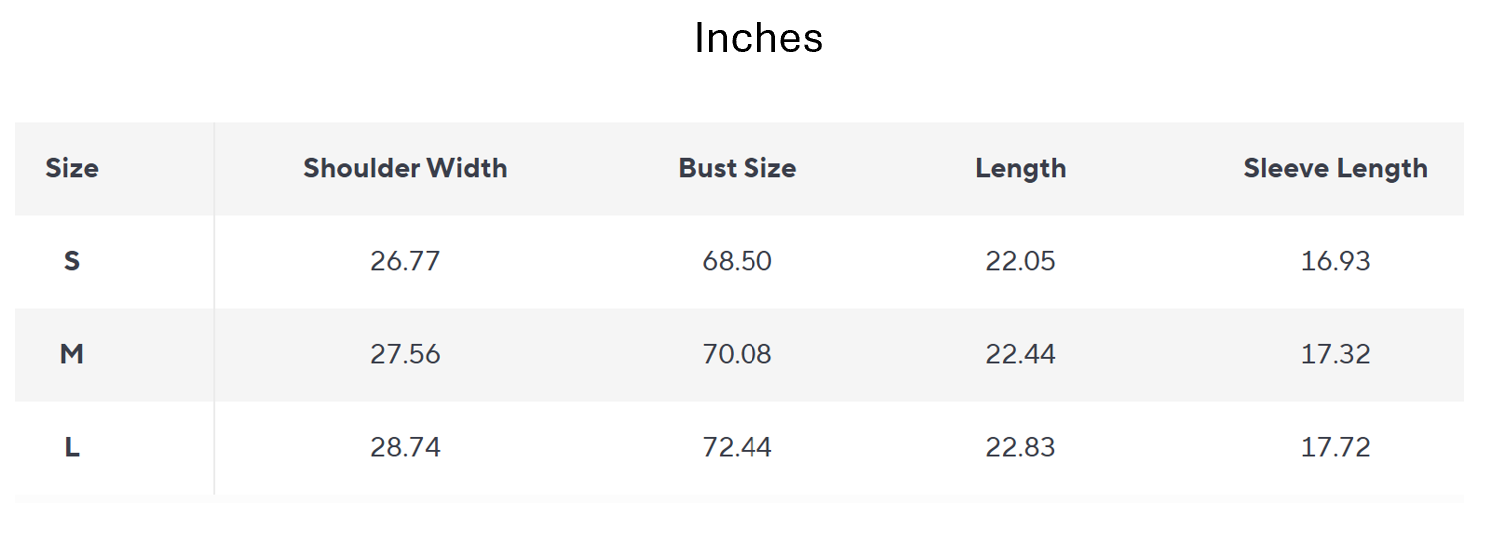Viewport: 1510px width, 540px height.
Task: Click bust size value 68.50
Action: [x=737, y=261]
